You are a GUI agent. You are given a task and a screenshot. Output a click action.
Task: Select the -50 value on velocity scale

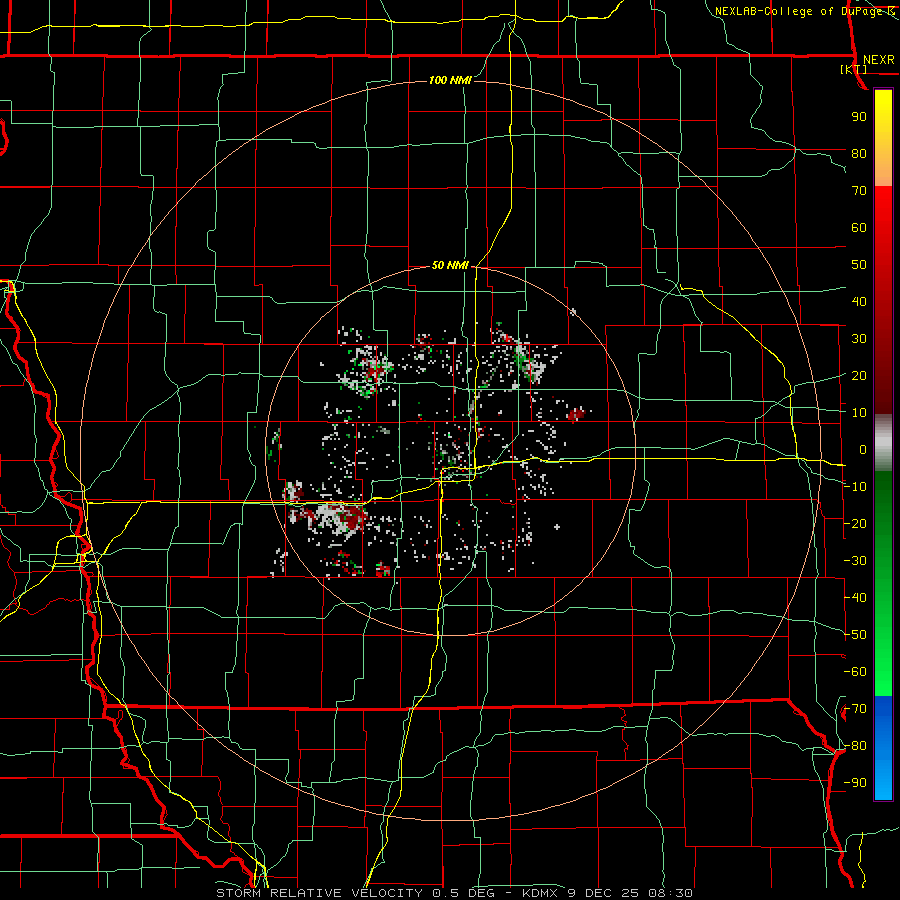[x=855, y=635]
